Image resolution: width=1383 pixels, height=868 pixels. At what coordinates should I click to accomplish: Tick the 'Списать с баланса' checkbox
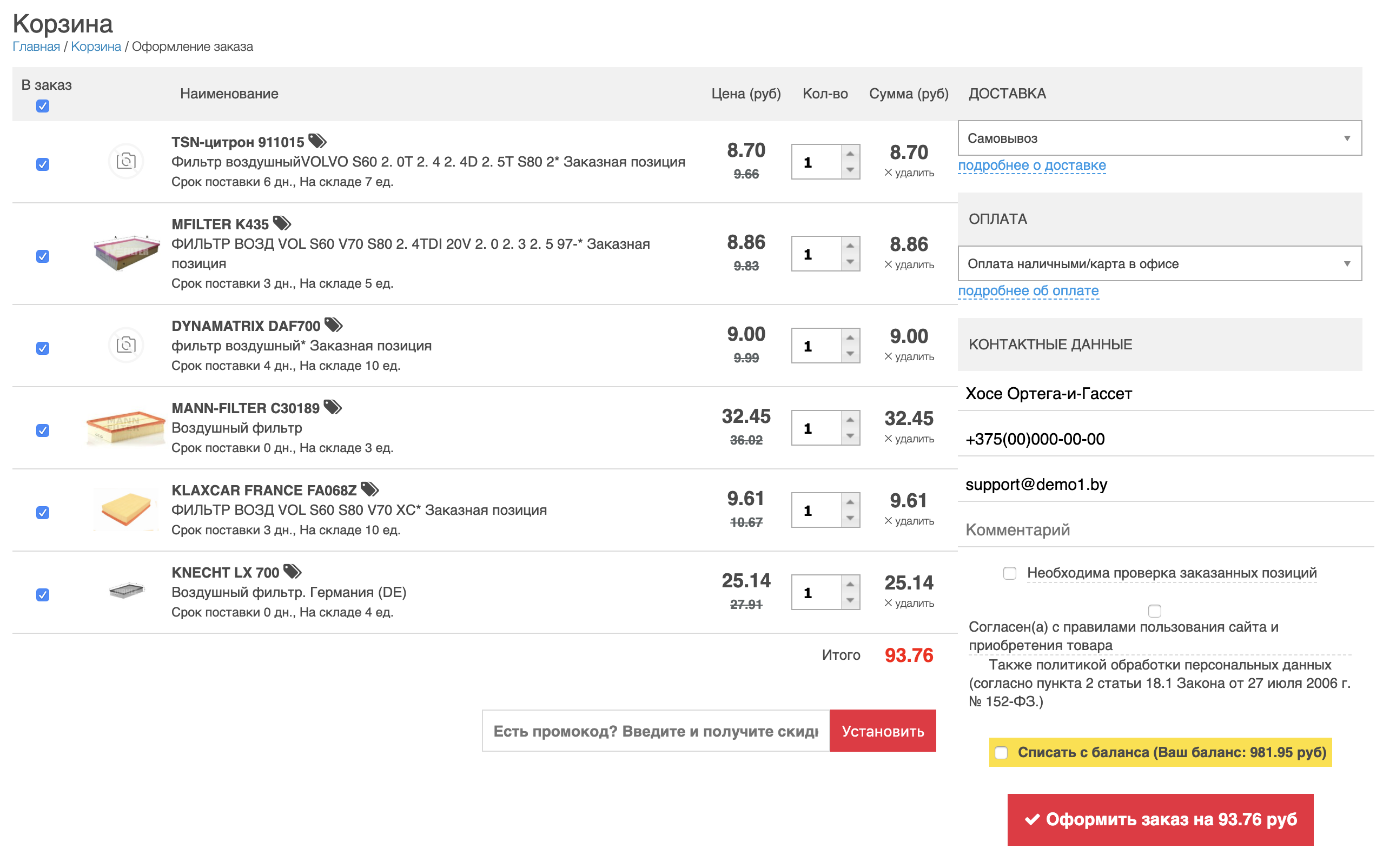coord(1001,752)
